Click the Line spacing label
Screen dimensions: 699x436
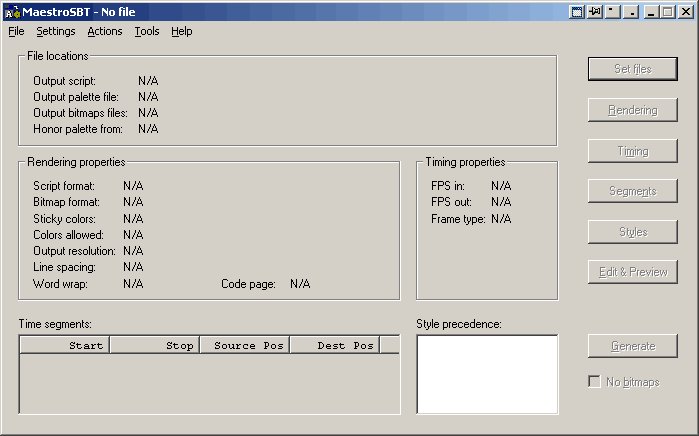pyautogui.click(x=64, y=267)
